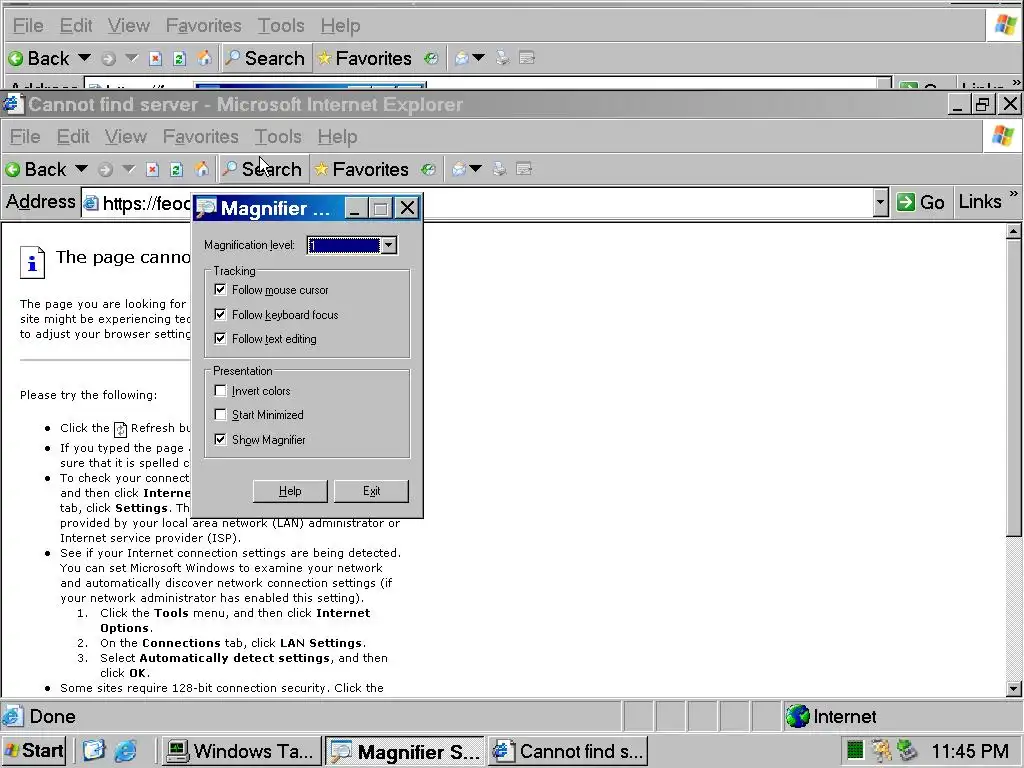This screenshot has width=1024, height=768.
Task: Expand Back history arrow in Cannot find server toolbar
Action: point(81,169)
